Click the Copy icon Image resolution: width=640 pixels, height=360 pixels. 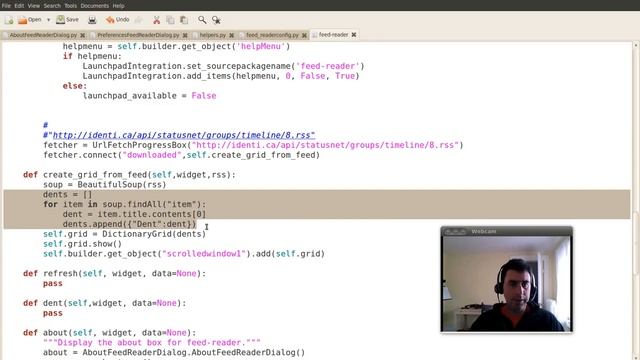pyautogui.click(x=170, y=20)
